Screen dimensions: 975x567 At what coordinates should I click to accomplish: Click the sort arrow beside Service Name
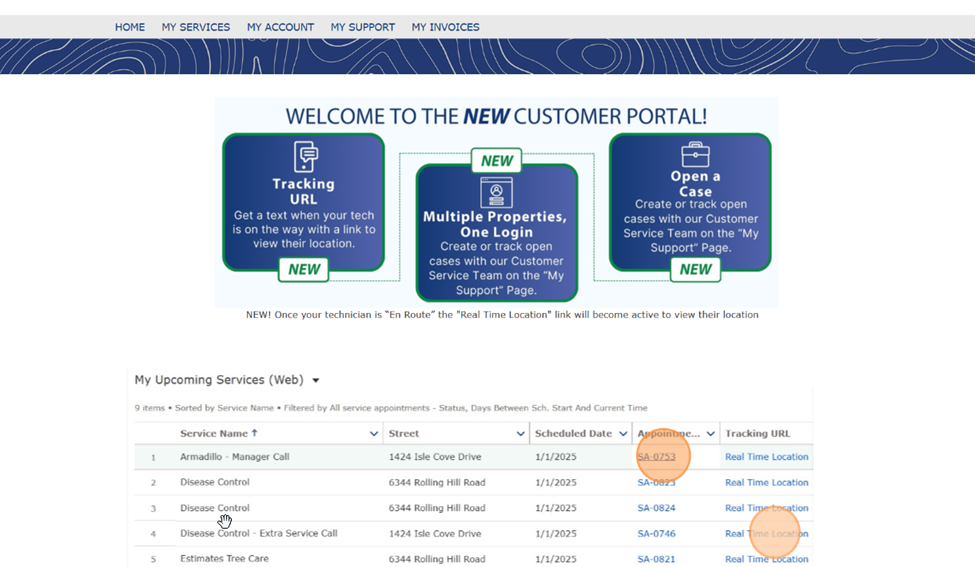[x=255, y=433]
